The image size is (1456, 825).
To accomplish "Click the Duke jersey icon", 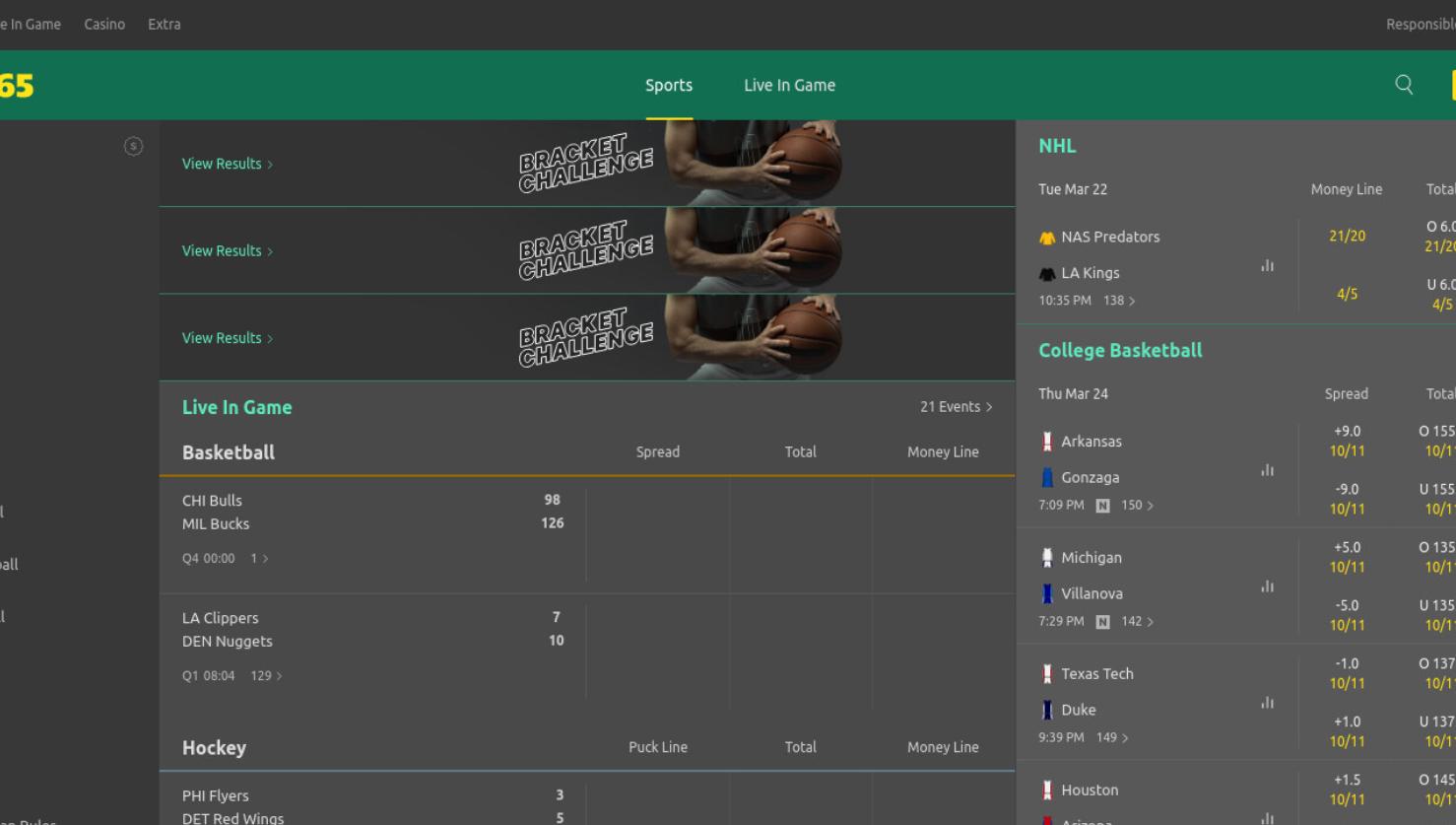I will coord(1047,710).
